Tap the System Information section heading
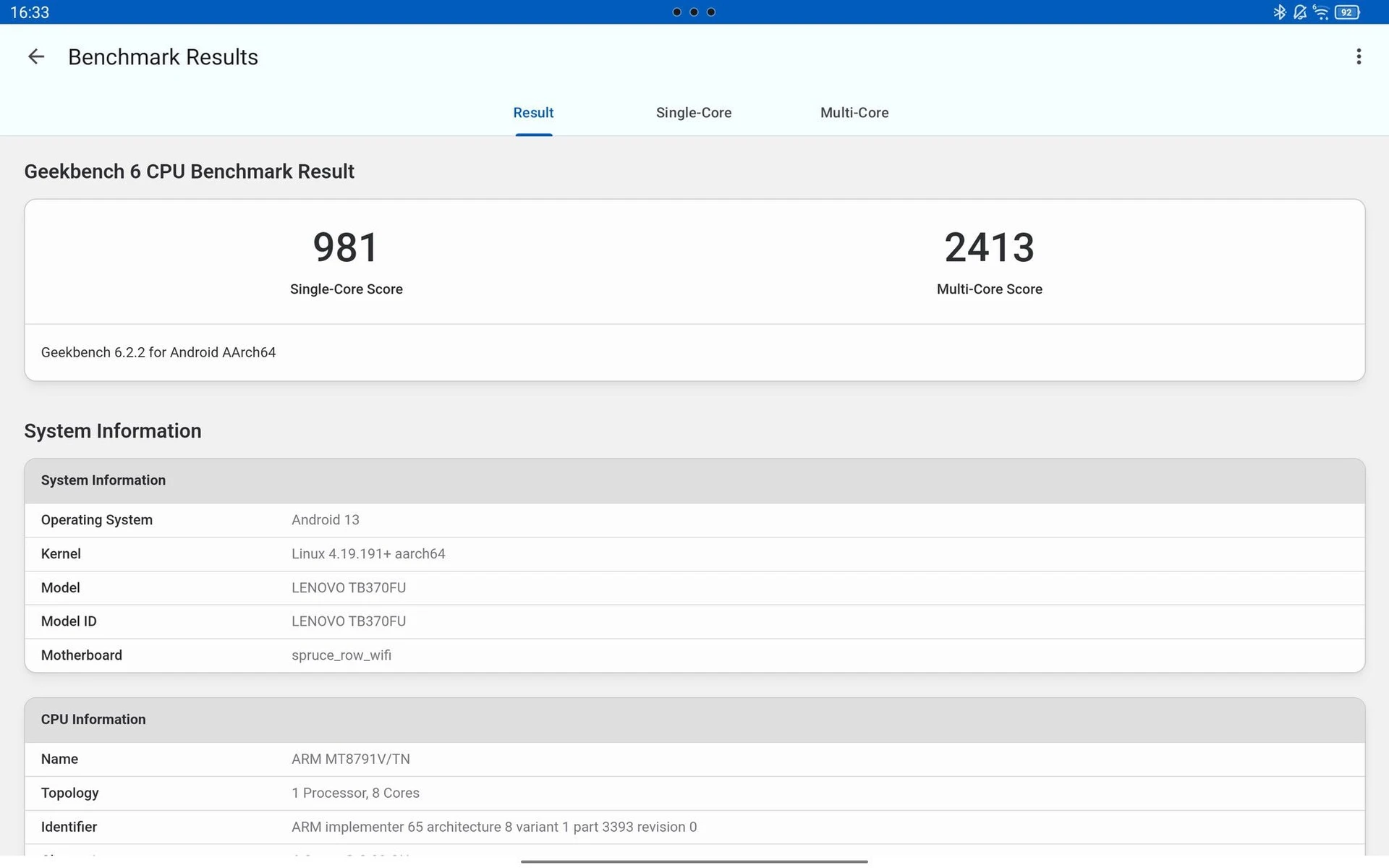1389x868 pixels. click(113, 431)
